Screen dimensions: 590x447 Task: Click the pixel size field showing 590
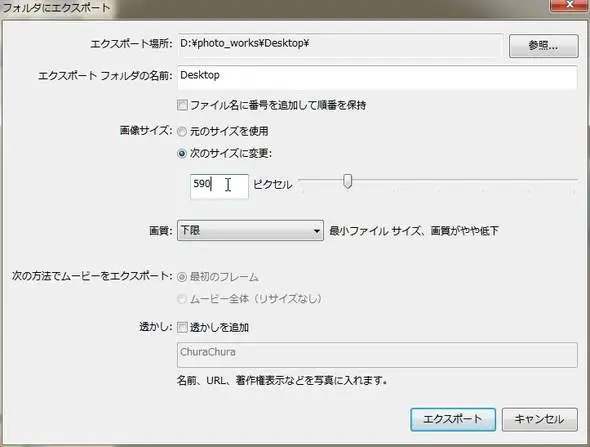(219, 186)
